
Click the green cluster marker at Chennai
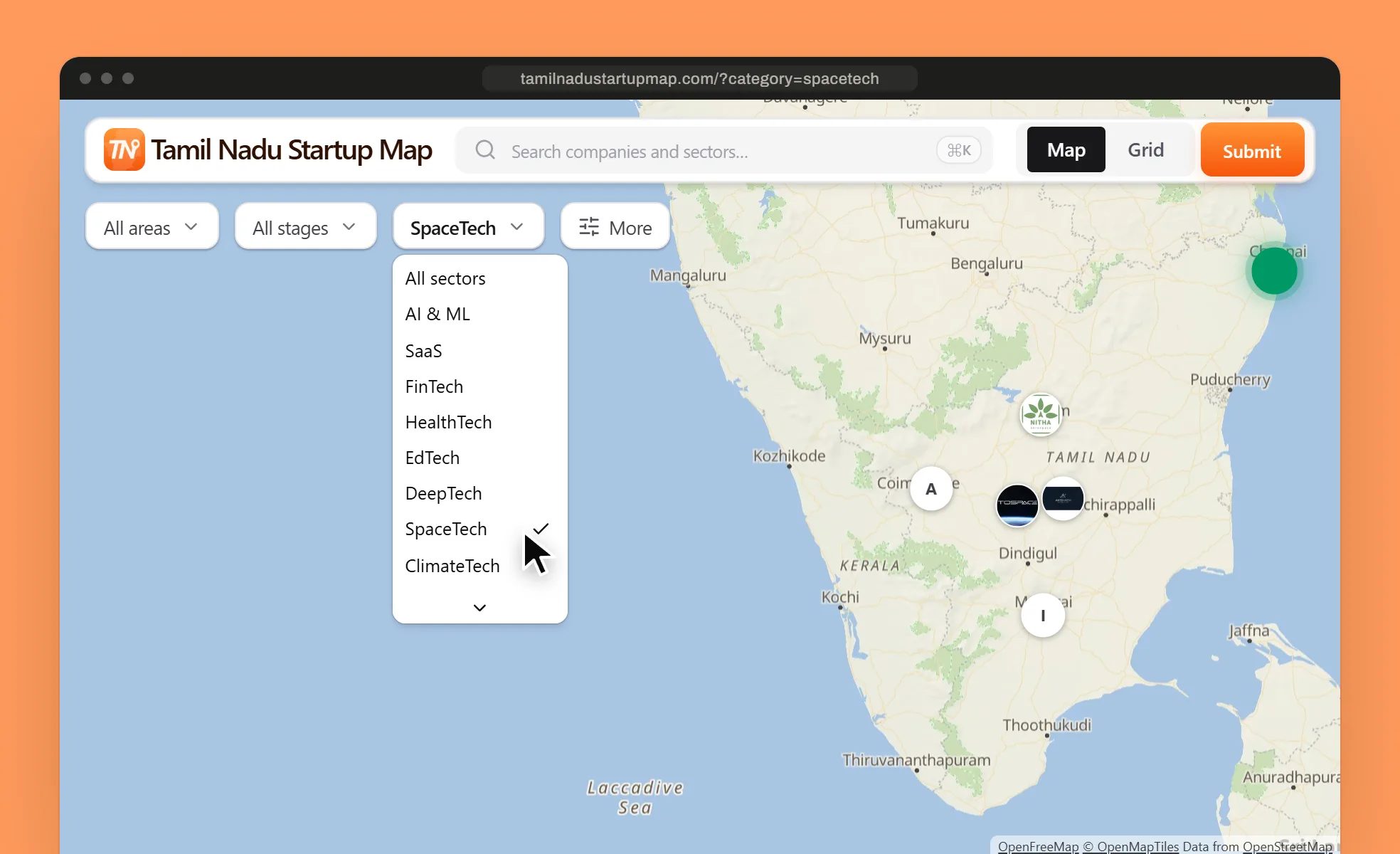(x=1274, y=271)
